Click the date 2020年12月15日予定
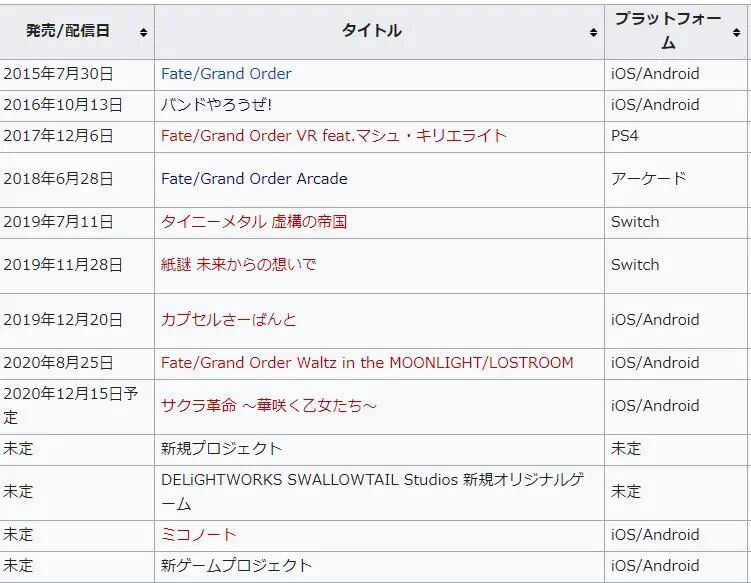Image resolution: width=751 pixels, height=583 pixels. tap(70, 406)
